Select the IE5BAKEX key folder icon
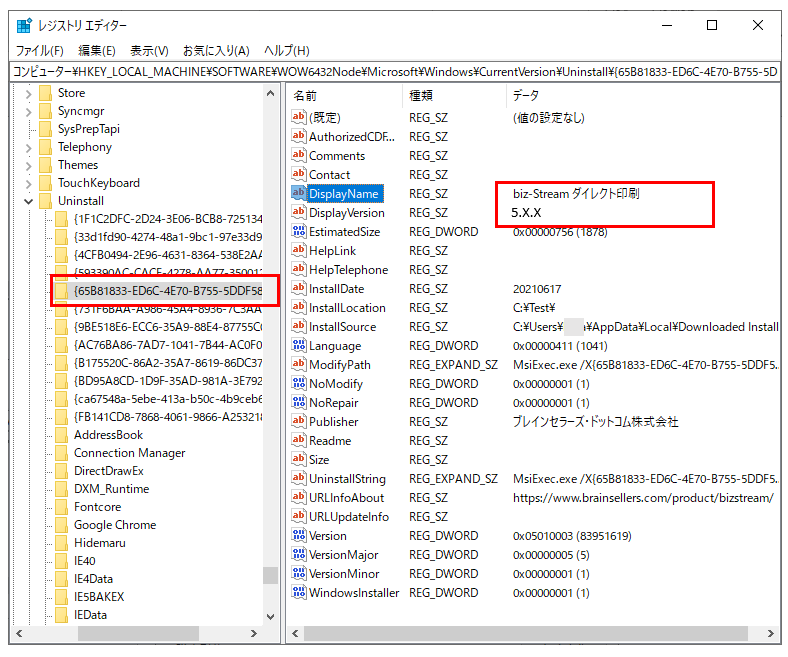Image resolution: width=788 pixels, height=657 pixels. coord(61,597)
